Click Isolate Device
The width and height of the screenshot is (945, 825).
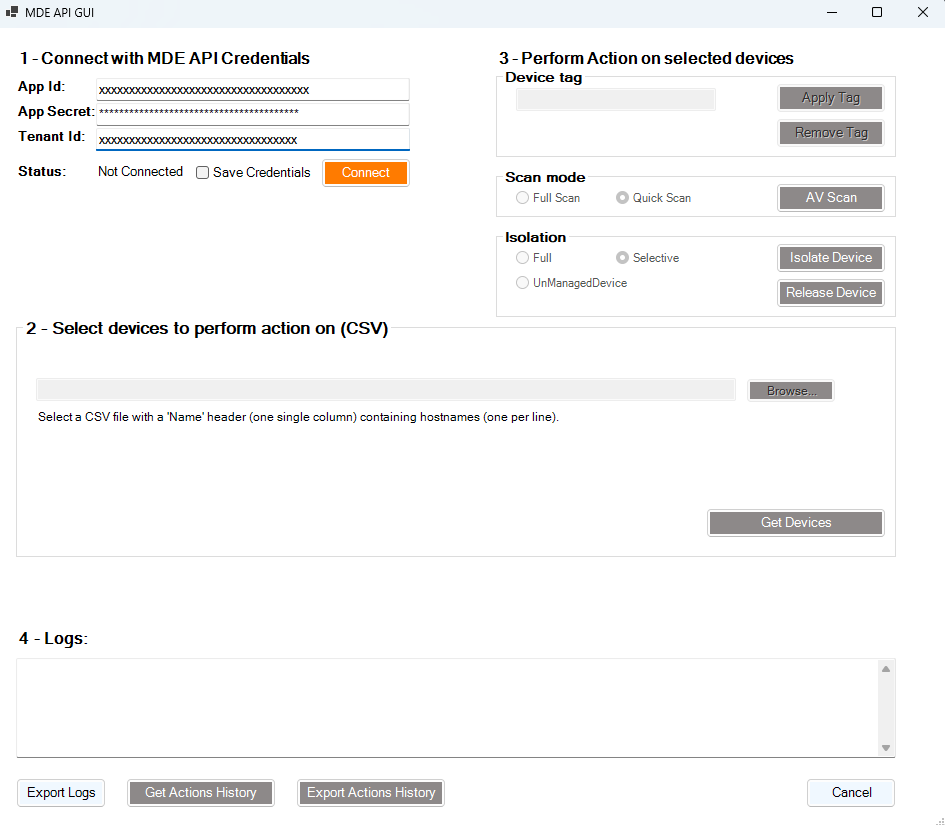click(x=830, y=257)
